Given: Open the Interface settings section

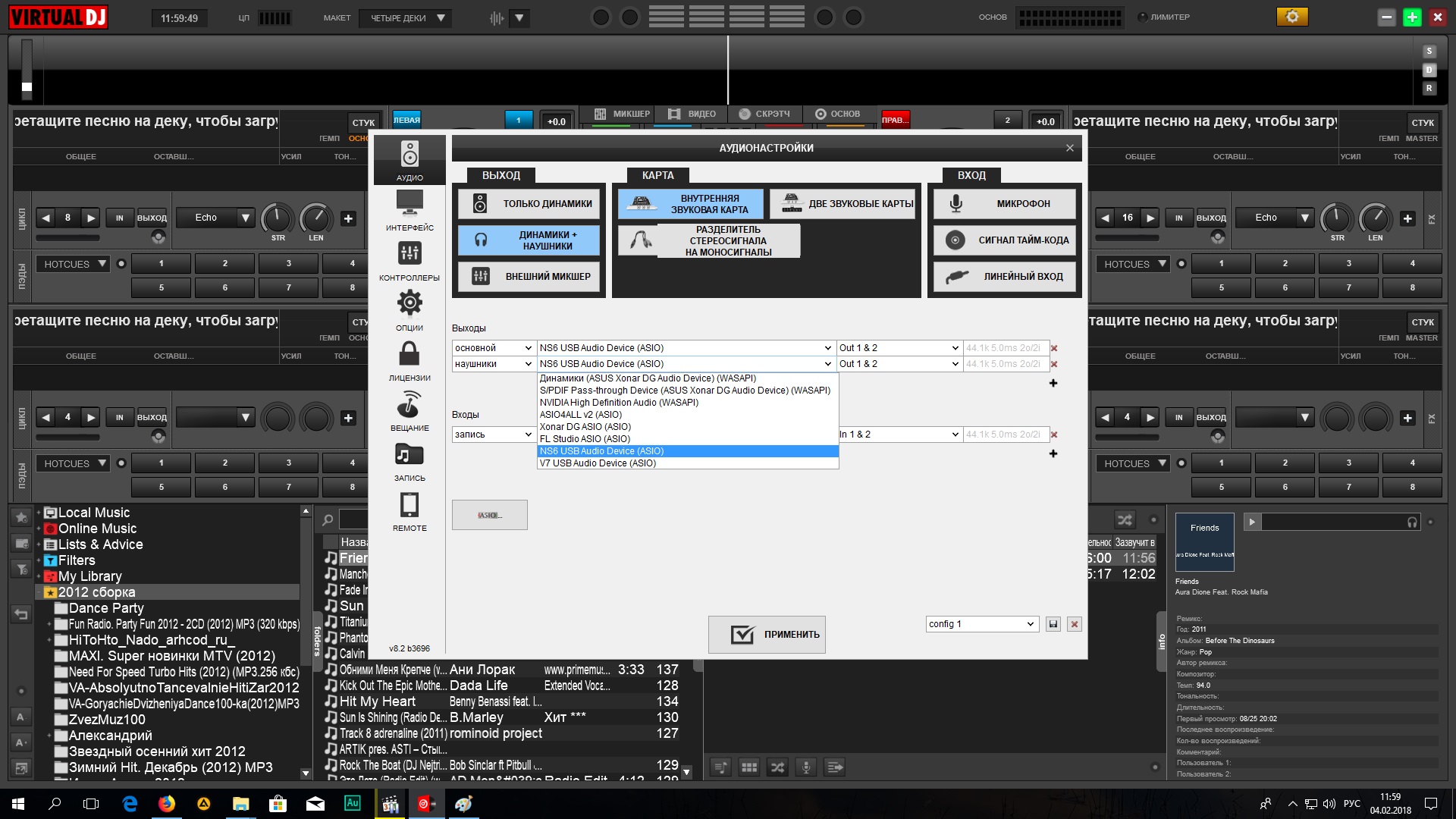Looking at the screenshot, I should tap(409, 210).
